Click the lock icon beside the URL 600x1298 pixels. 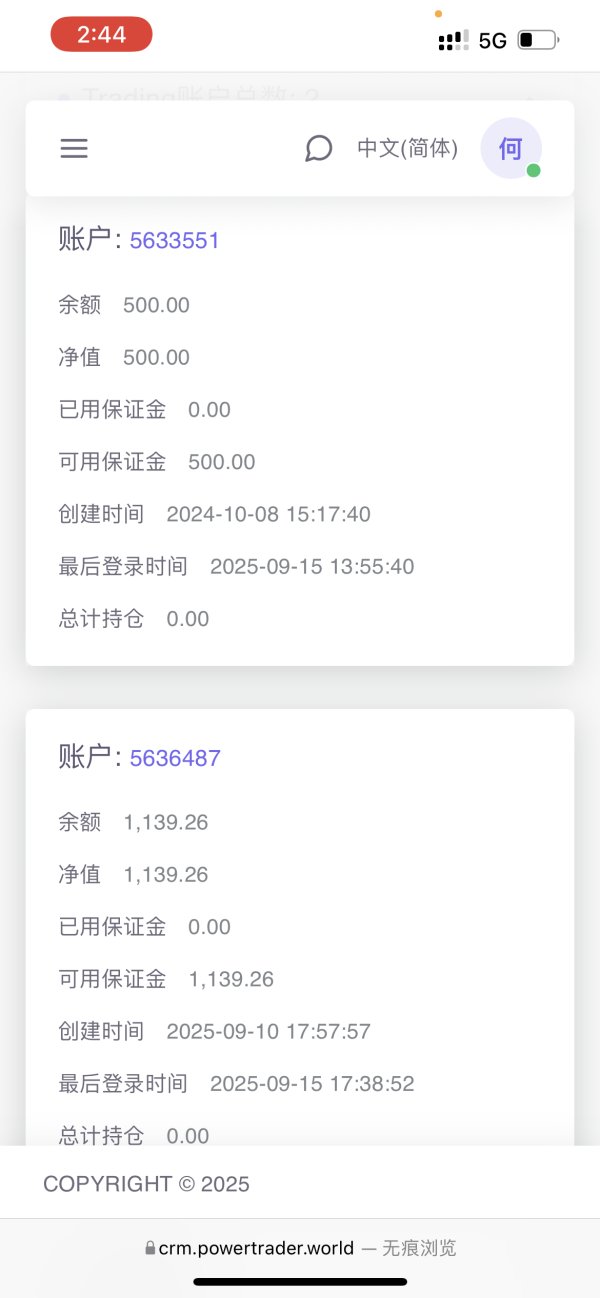click(150, 1248)
